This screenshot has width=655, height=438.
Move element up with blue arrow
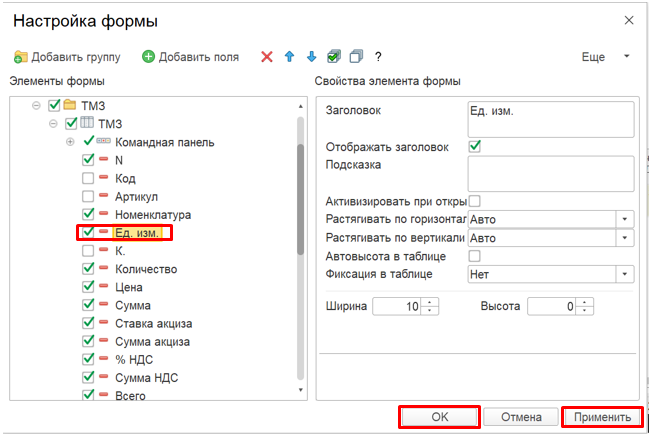point(289,56)
